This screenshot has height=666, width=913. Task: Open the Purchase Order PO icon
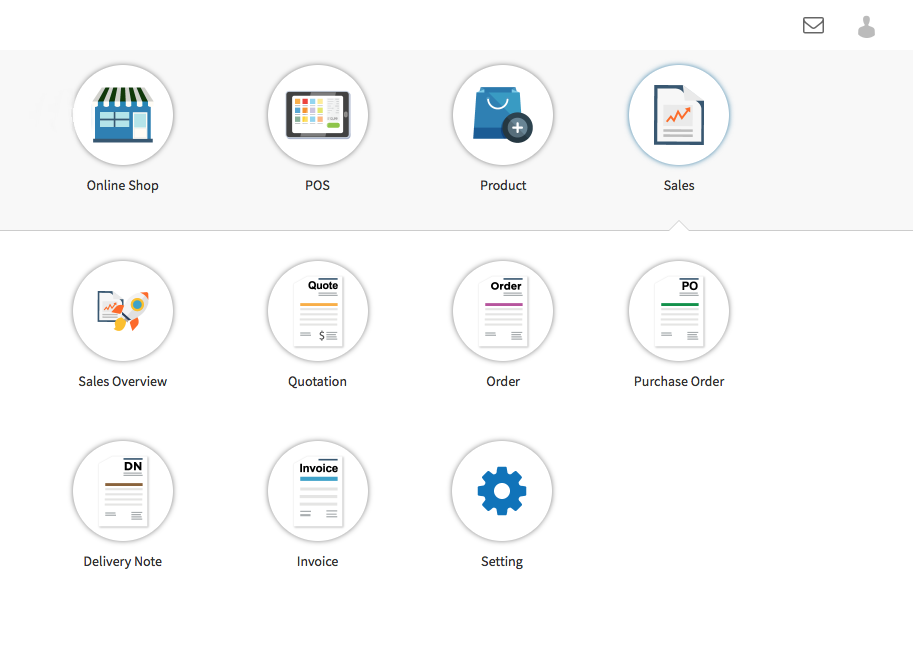(679, 311)
